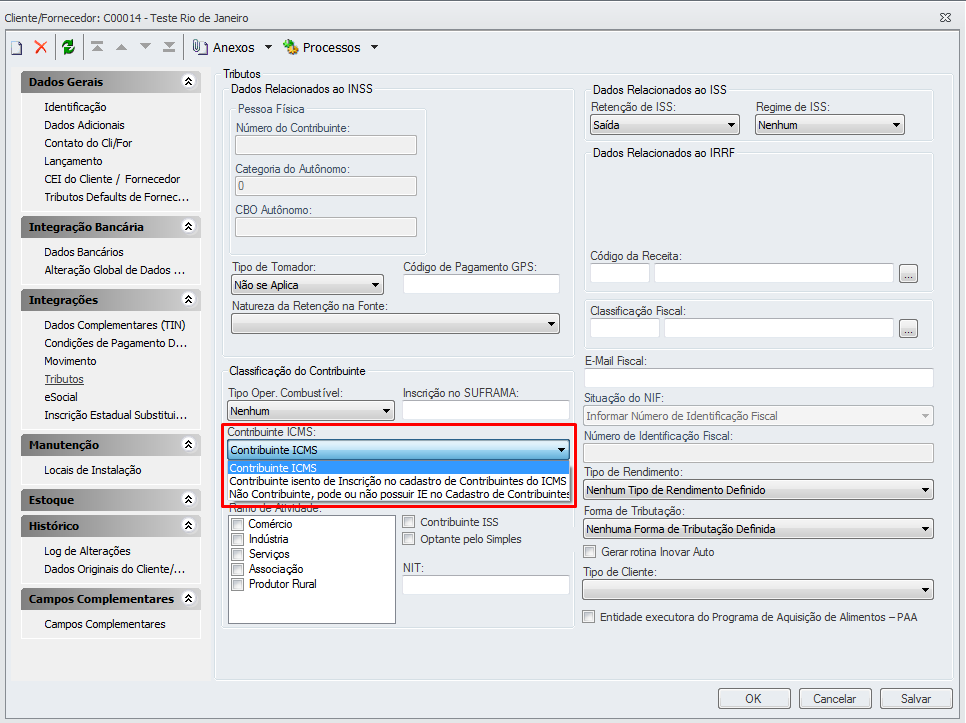Collapse the Estoque section

point(189,499)
